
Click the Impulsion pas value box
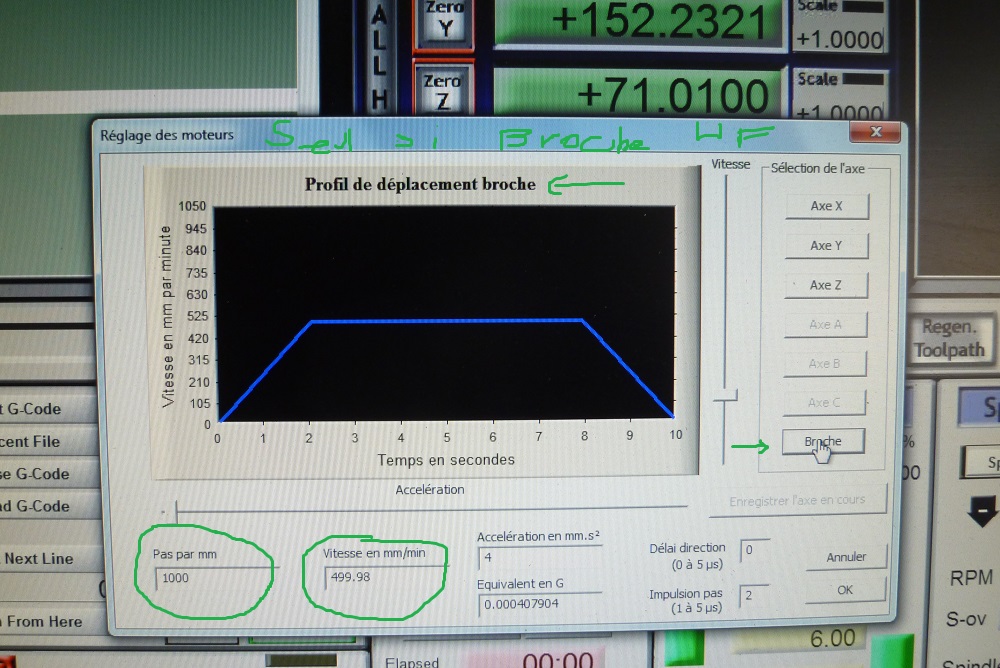coord(754,596)
